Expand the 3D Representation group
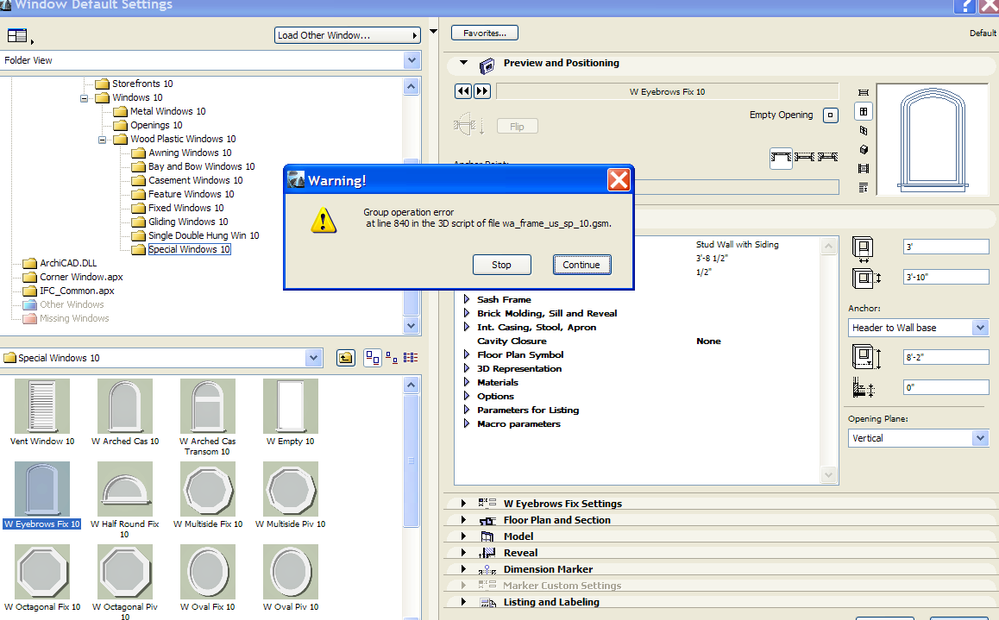Viewport: 999px width, 620px height. click(466, 368)
